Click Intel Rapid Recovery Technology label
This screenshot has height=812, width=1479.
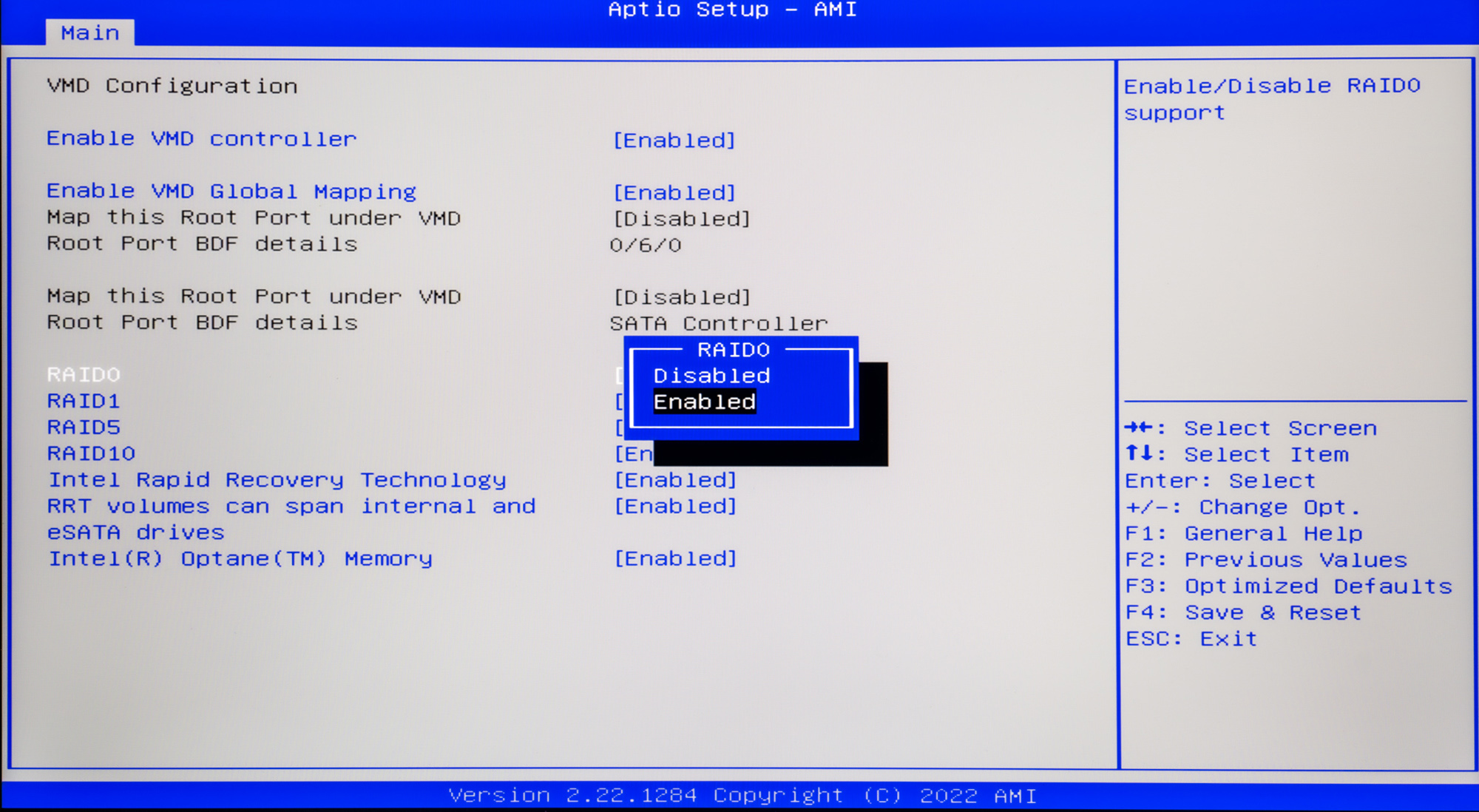point(277,480)
